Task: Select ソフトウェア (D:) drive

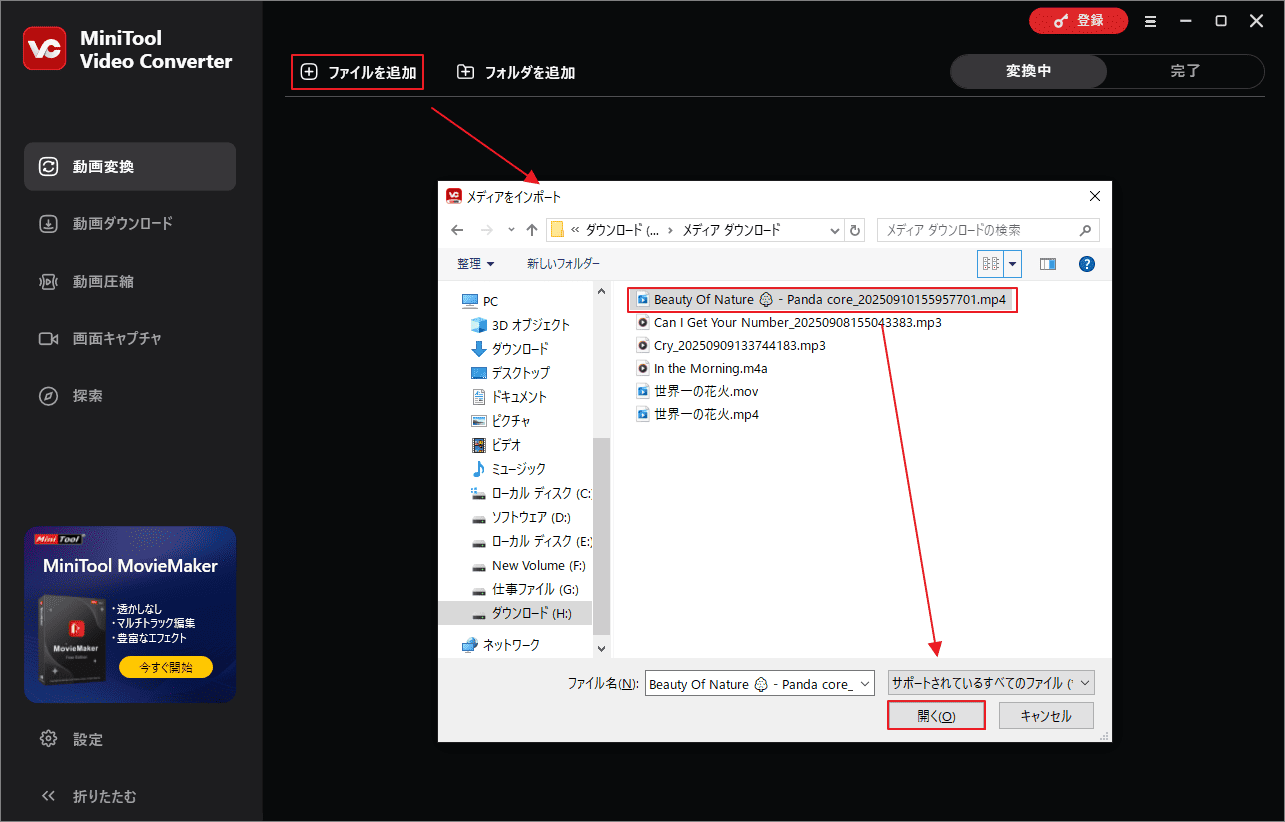Action: pyautogui.click(x=521, y=517)
